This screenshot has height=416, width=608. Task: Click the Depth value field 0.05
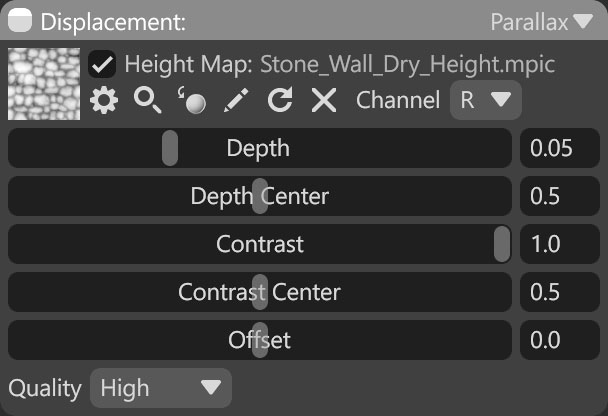pos(560,148)
